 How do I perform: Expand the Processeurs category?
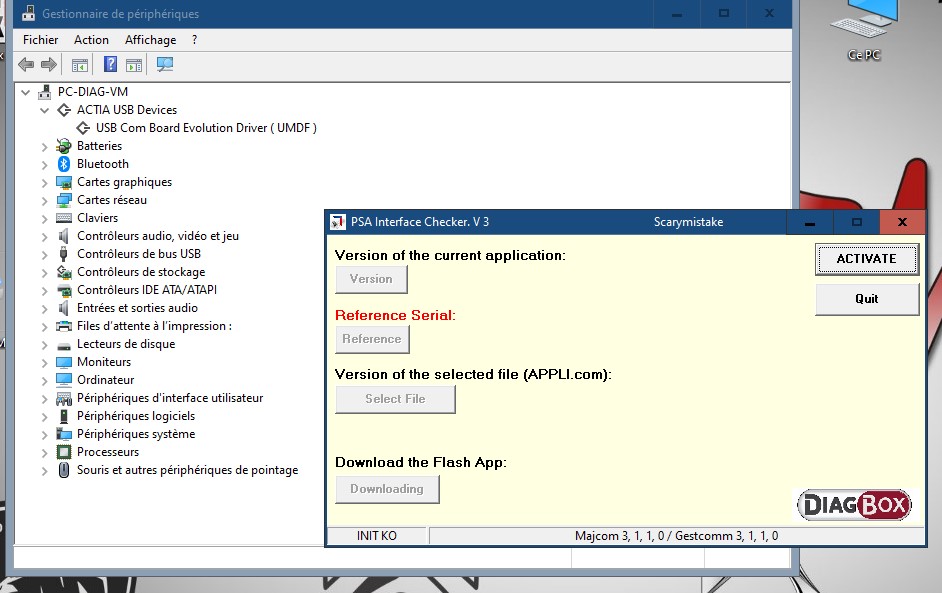44,452
